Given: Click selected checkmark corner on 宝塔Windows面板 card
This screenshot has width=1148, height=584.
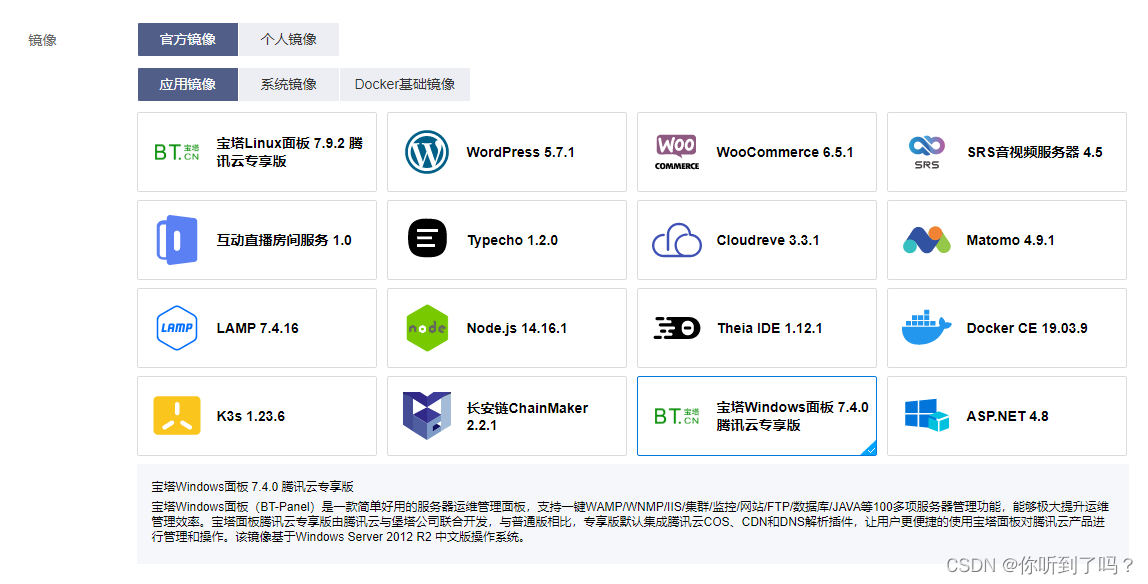Looking at the screenshot, I should (x=870, y=449).
